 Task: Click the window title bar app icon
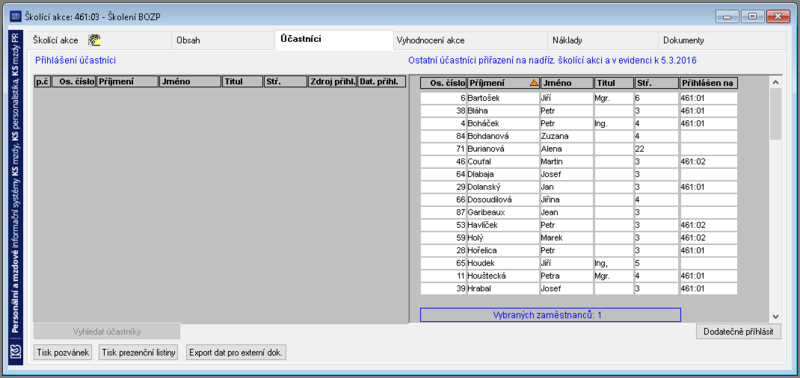[x=16, y=16]
